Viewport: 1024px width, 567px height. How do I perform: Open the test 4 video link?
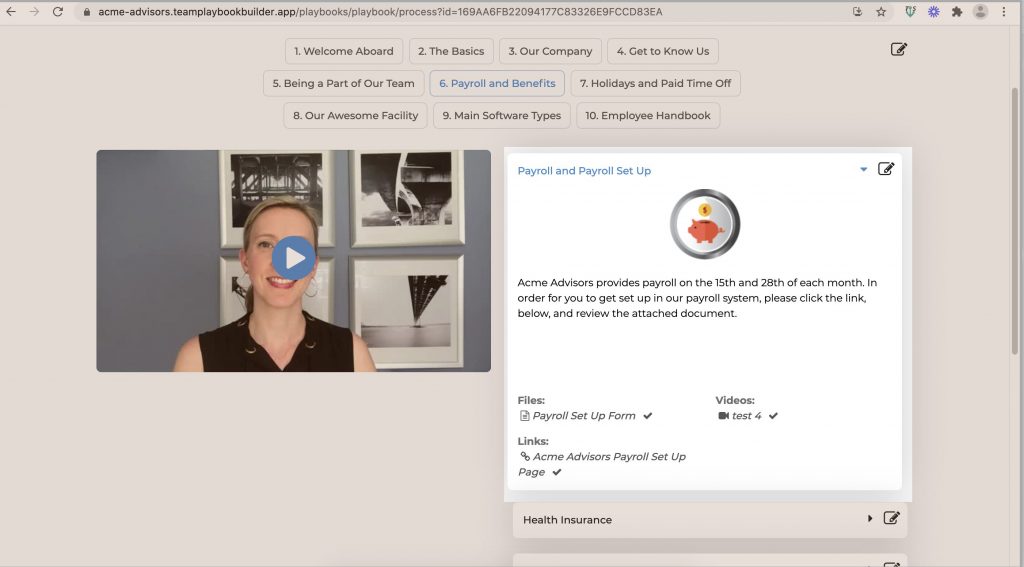pyautogui.click(x=746, y=416)
